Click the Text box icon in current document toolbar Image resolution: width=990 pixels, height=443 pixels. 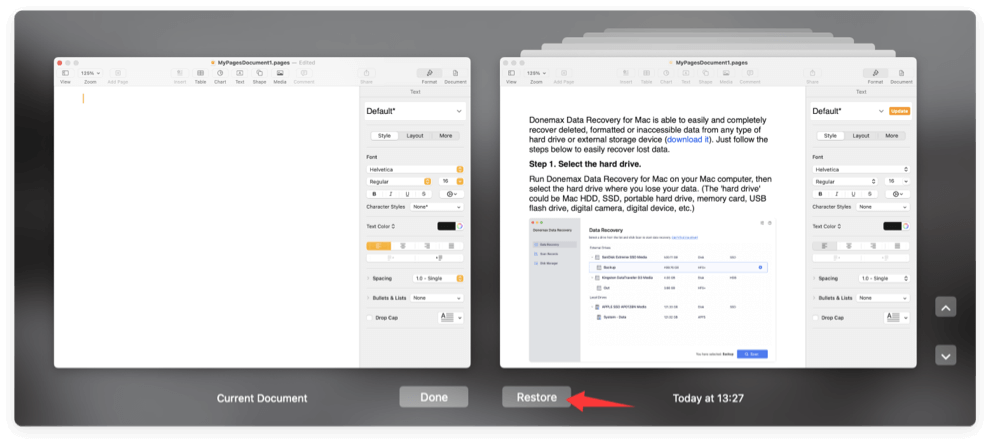point(240,73)
